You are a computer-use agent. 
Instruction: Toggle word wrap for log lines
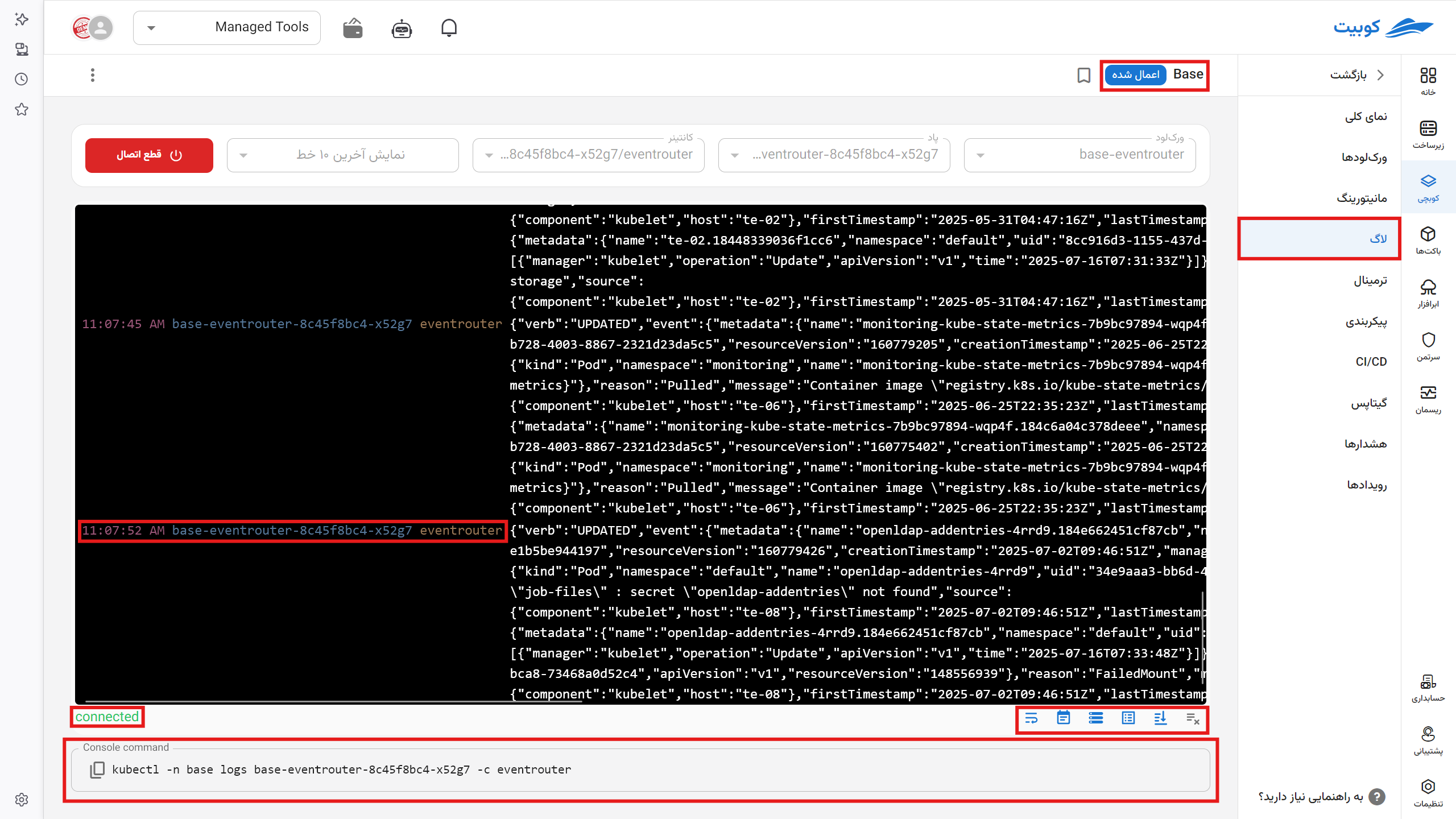pyautogui.click(x=1031, y=718)
